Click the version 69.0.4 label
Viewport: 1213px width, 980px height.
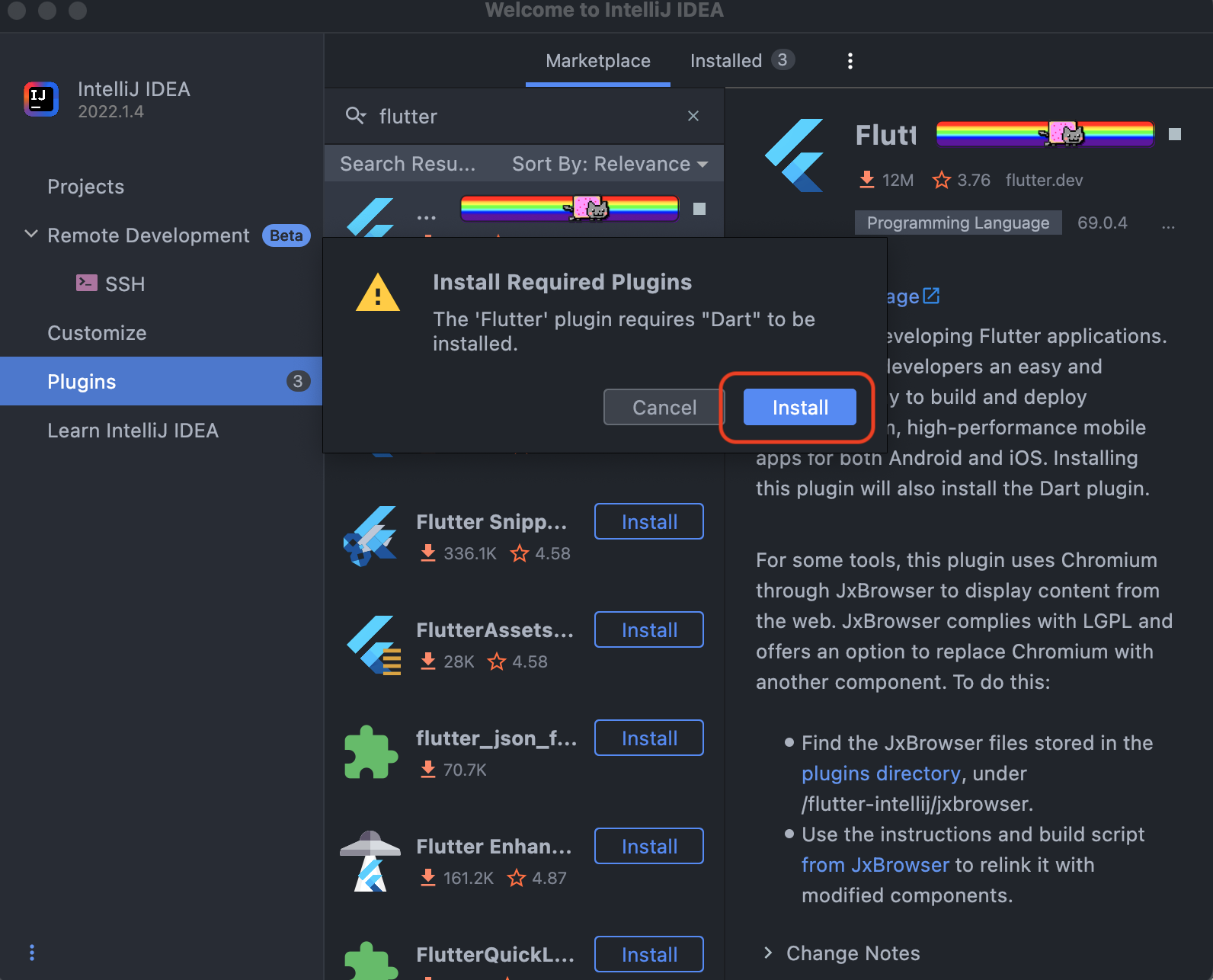1103,223
